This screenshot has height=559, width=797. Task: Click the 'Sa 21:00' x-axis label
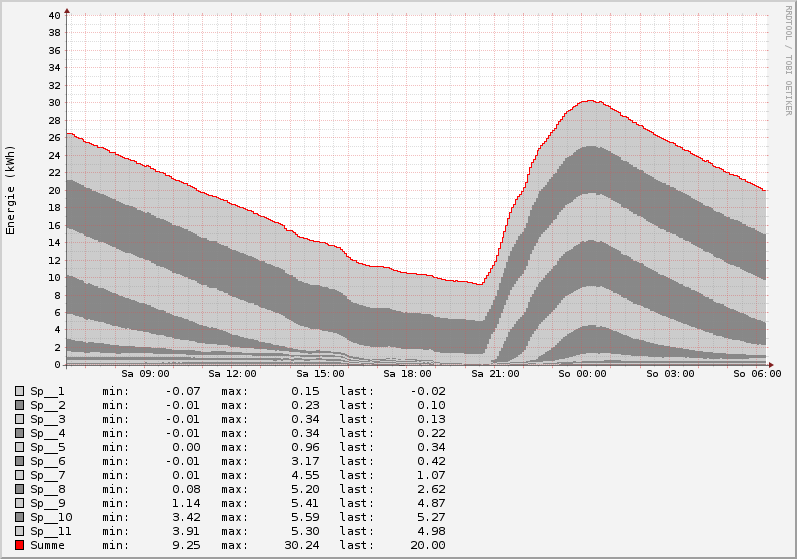click(496, 374)
